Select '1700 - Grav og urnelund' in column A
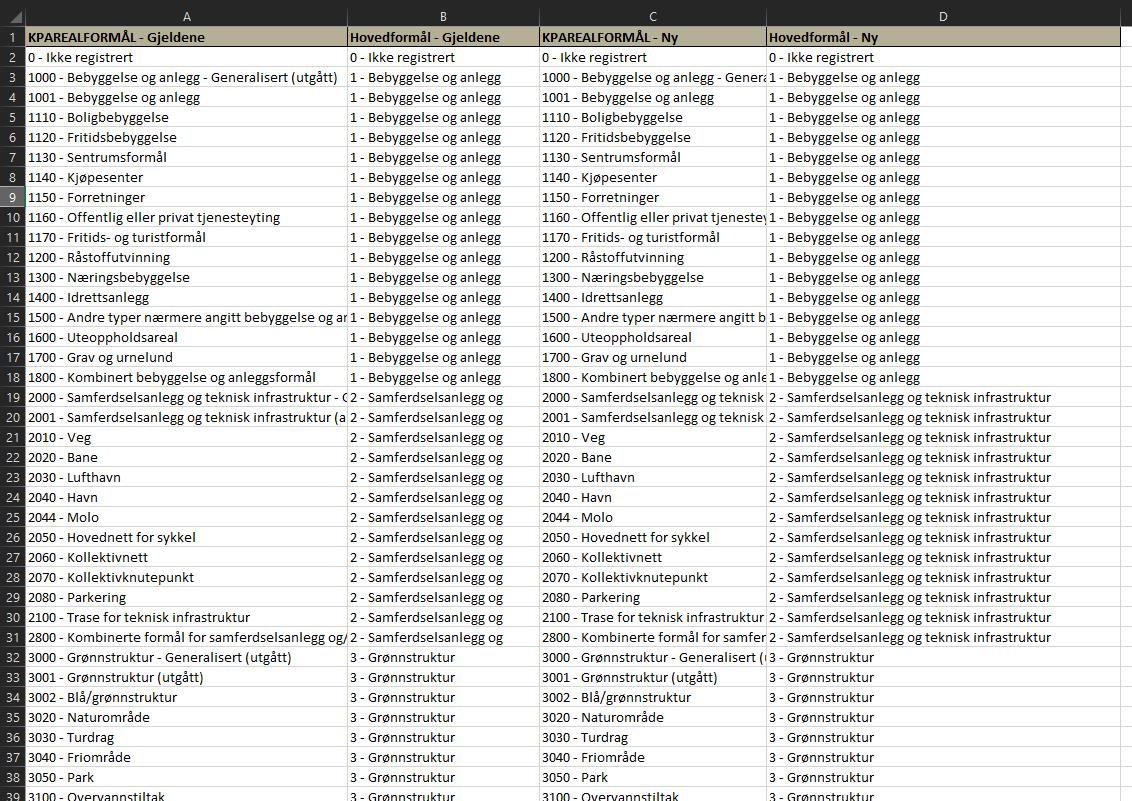 186,357
